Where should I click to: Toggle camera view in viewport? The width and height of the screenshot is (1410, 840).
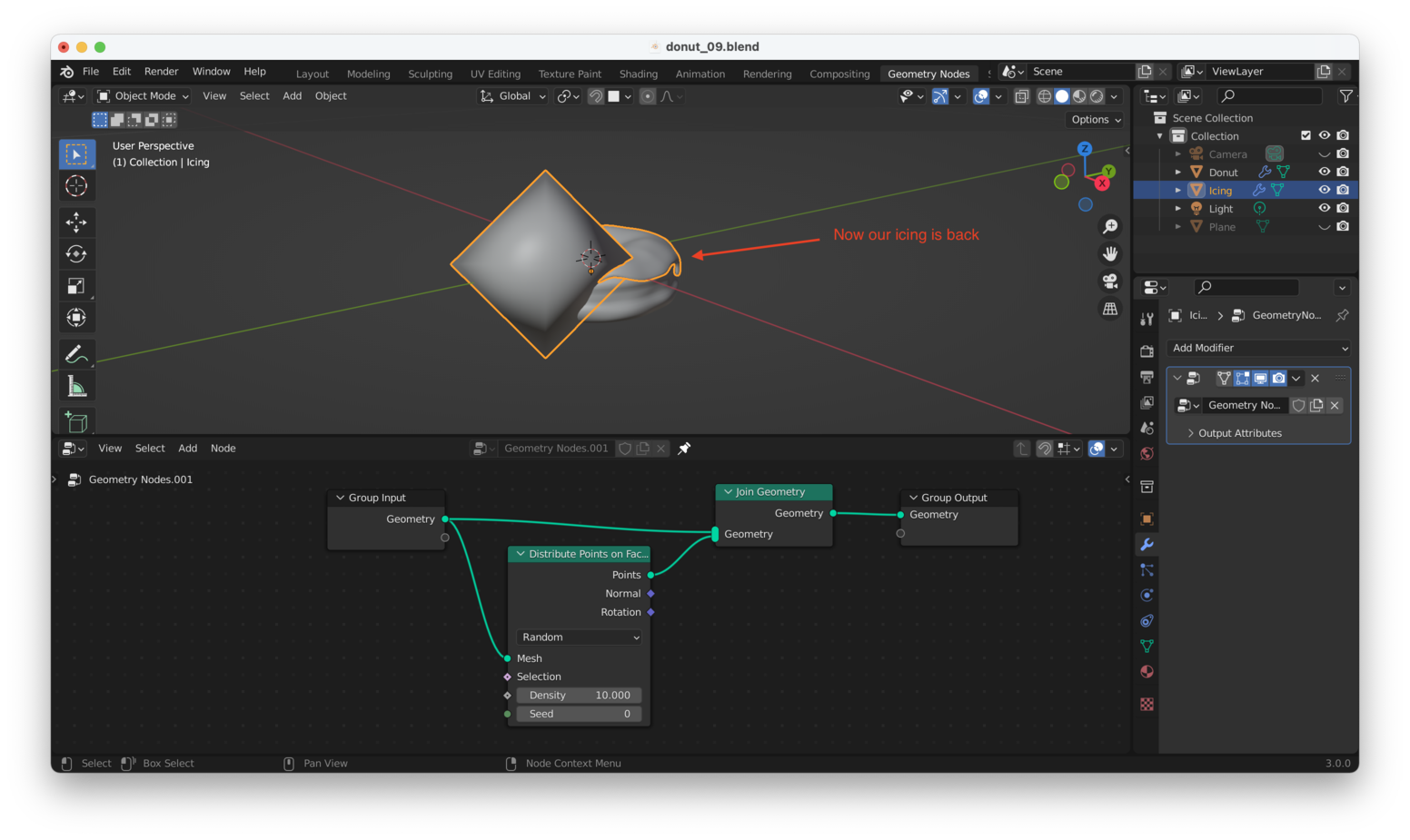click(x=1110, y=282)
